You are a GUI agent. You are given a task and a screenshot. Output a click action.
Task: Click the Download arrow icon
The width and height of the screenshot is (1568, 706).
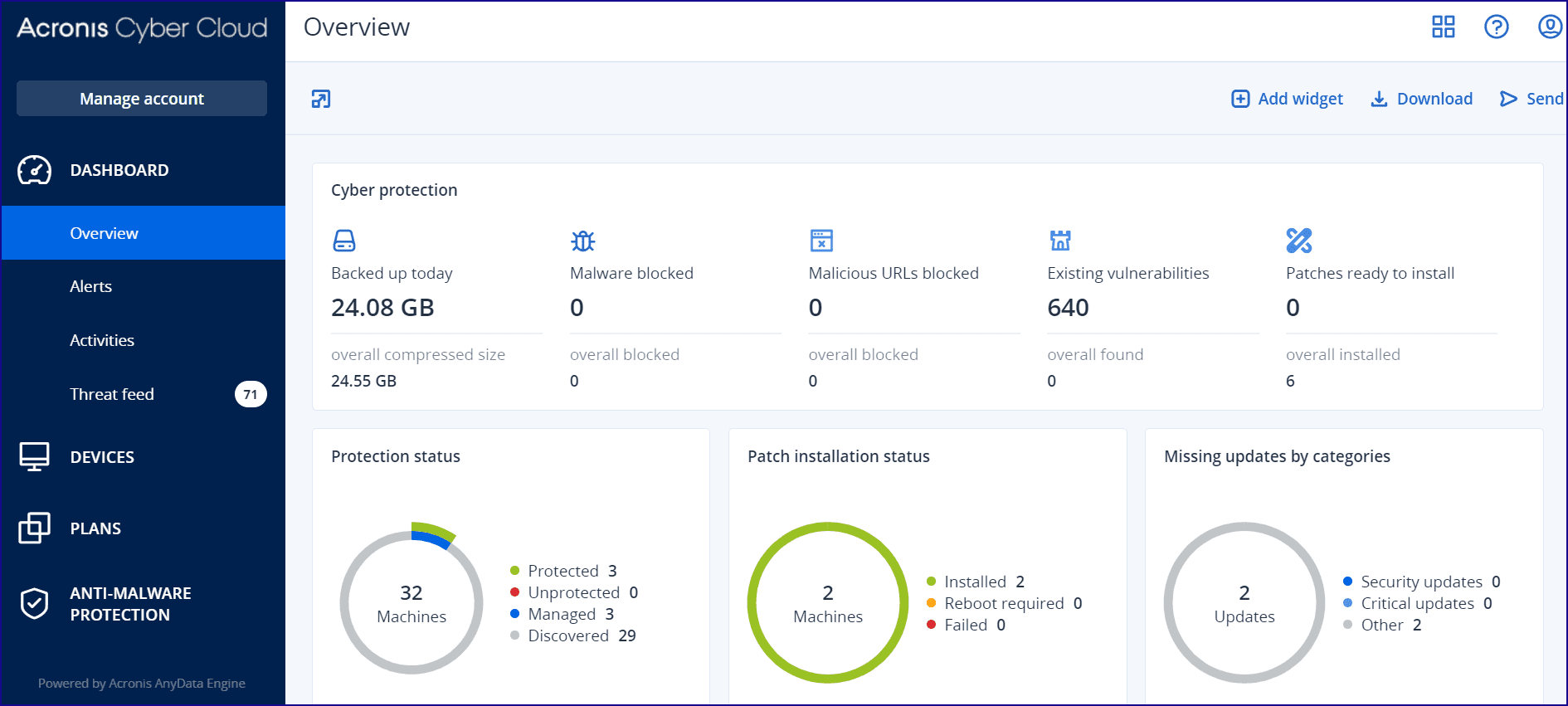pyautogui.click(x=1379, y=100)
